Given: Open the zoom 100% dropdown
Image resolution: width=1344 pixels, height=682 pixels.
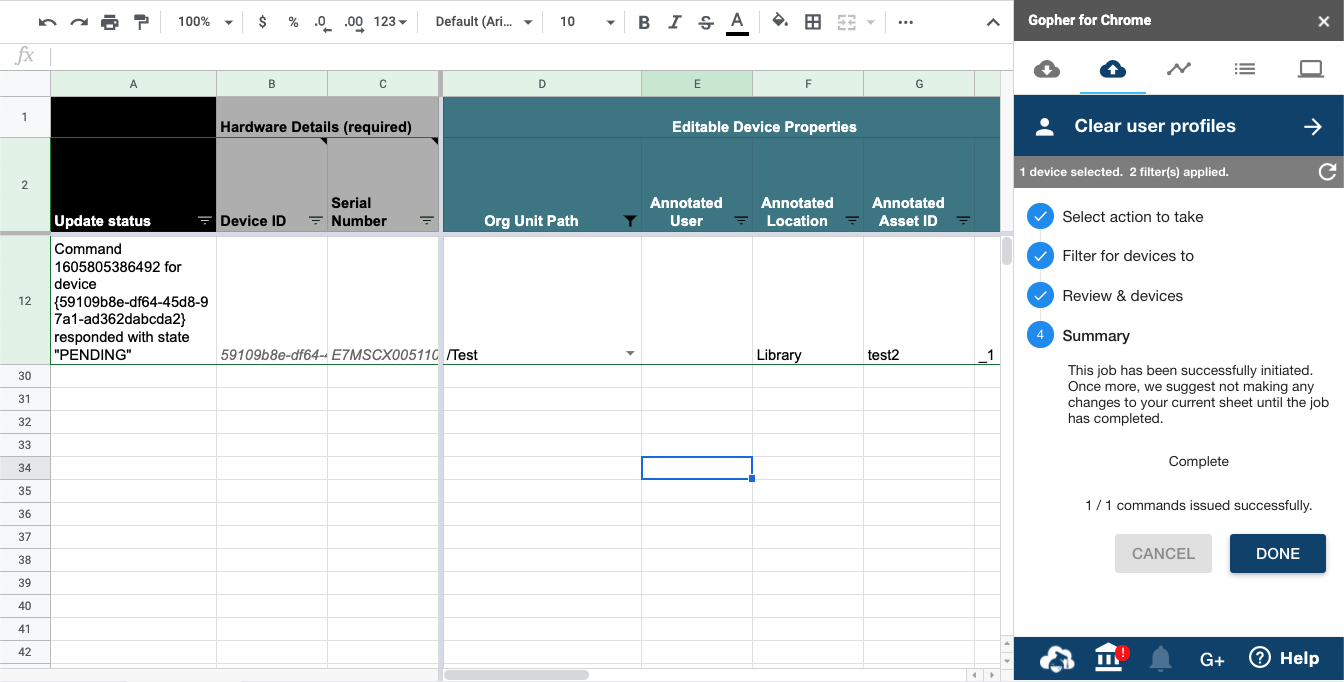Looking at the screenshot, I should (204, 22).
